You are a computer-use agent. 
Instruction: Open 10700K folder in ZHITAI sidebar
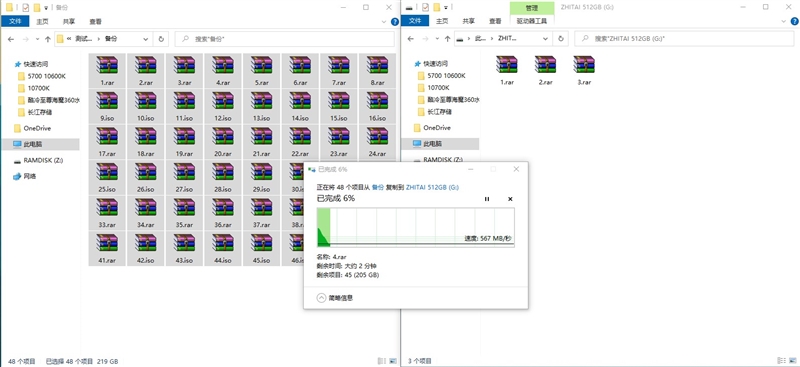coord(435,88)
